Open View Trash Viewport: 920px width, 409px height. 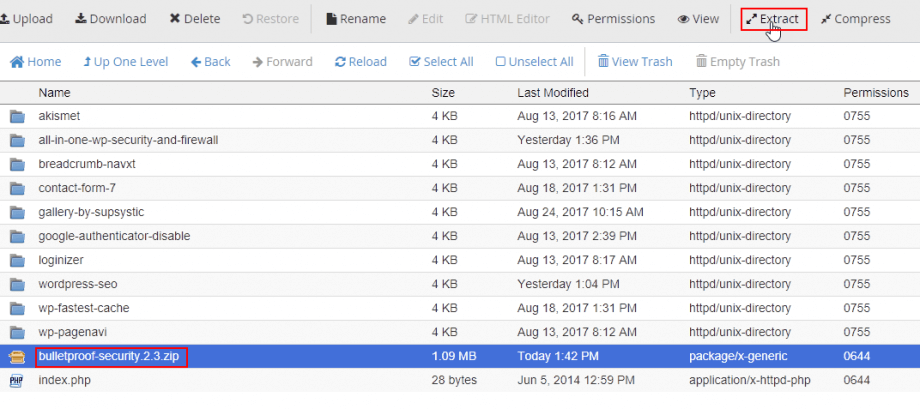635,62
